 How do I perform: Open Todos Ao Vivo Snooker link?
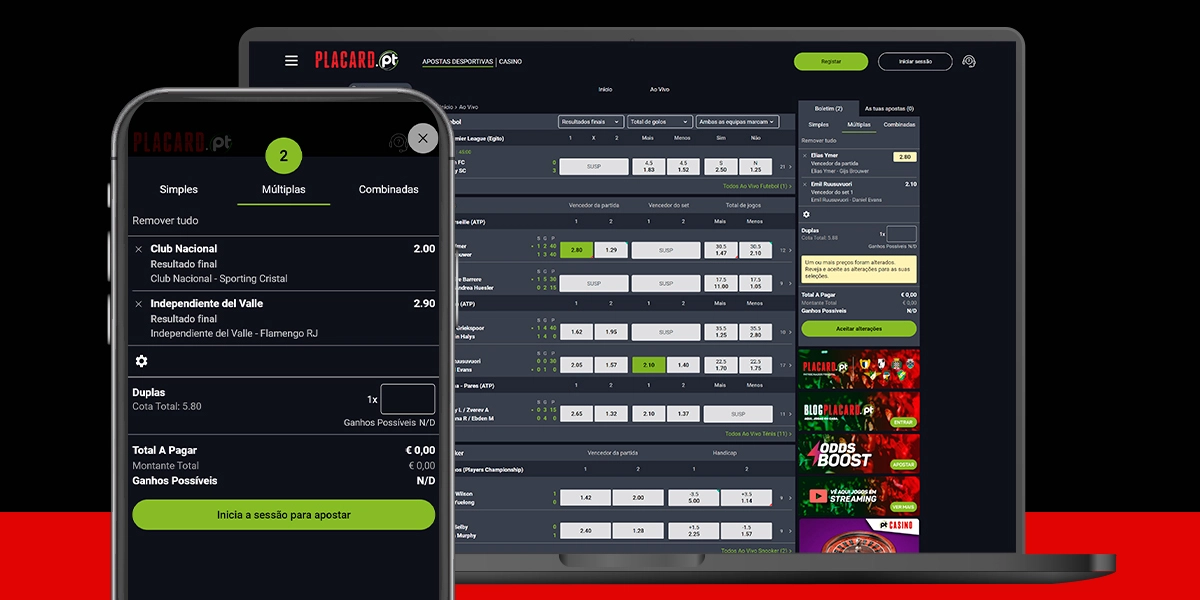757,550
